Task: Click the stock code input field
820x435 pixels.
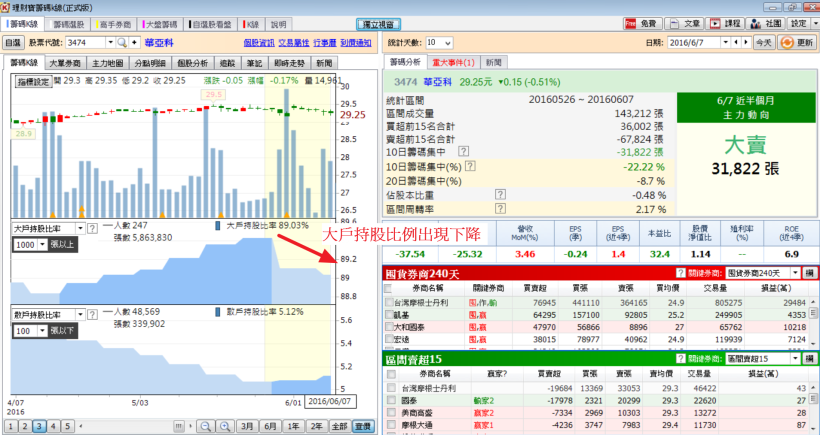Action: tap(88, 43)
